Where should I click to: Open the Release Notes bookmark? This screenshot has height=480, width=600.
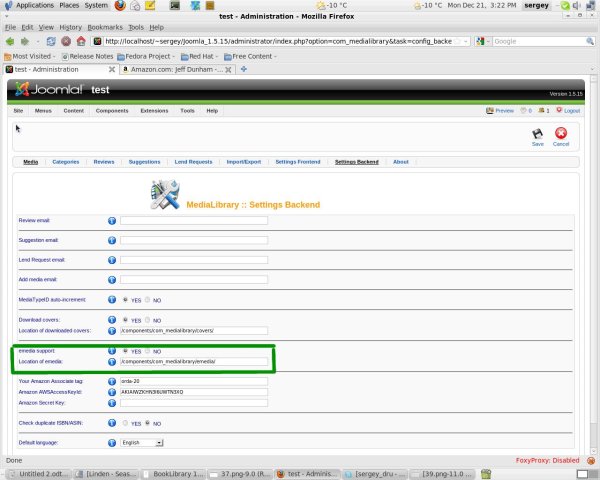pyautogui.click(x=88, y=56)
